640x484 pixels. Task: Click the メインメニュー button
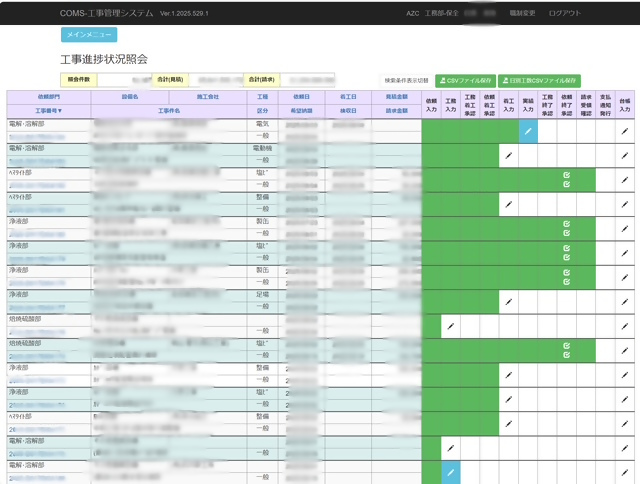tap(89, 35)
